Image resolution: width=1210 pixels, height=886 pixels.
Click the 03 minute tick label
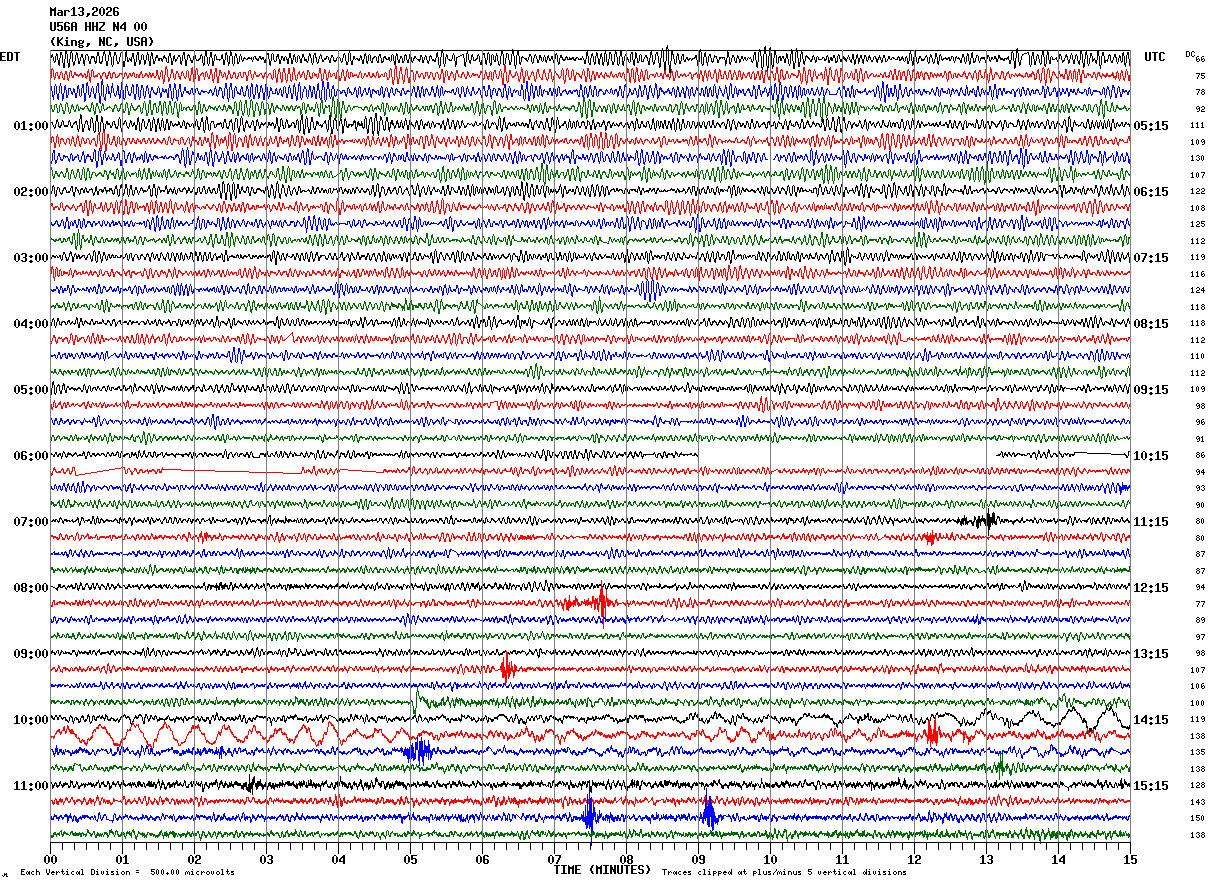266,859
